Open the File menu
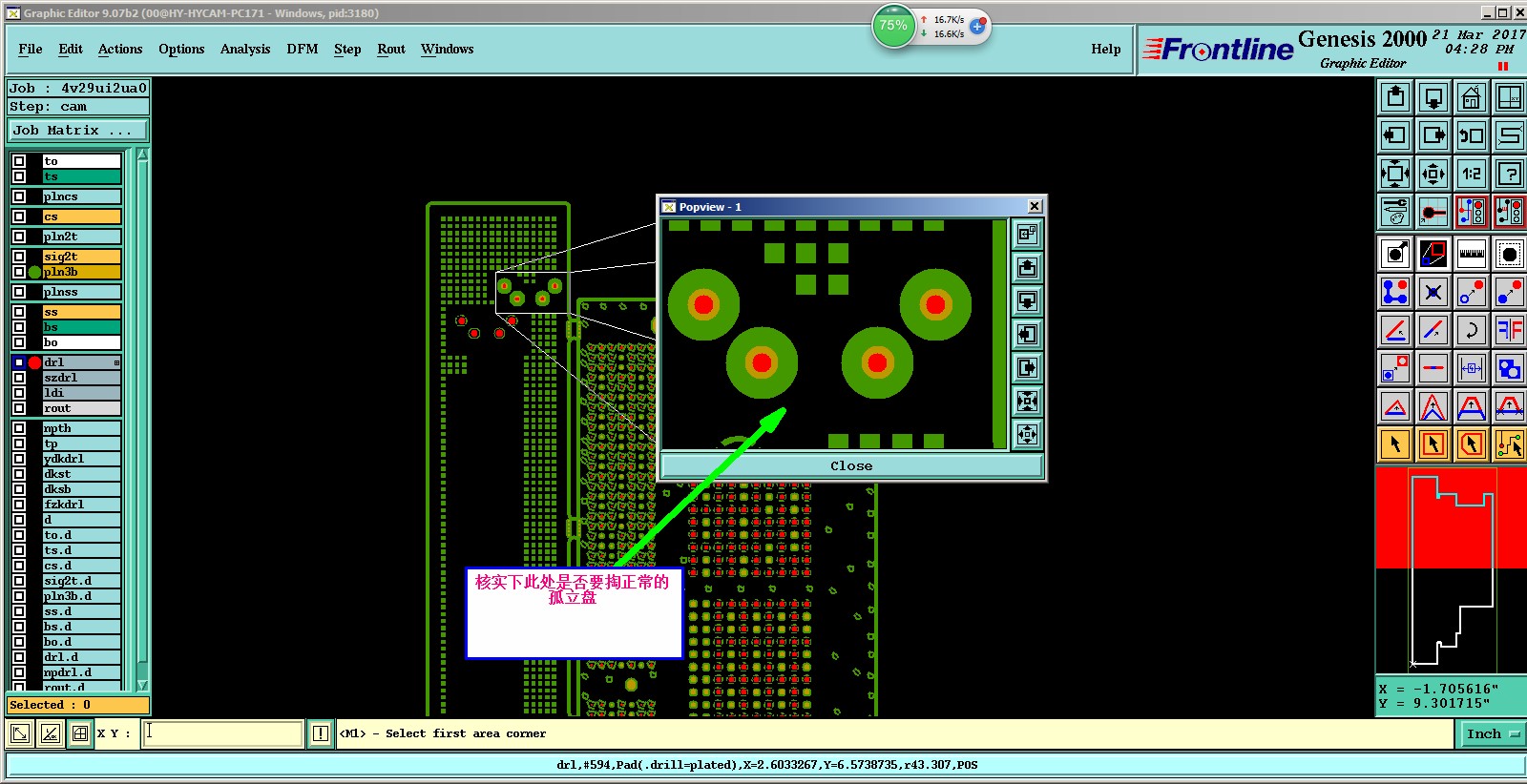1527x784 pixels. point(31,49)
